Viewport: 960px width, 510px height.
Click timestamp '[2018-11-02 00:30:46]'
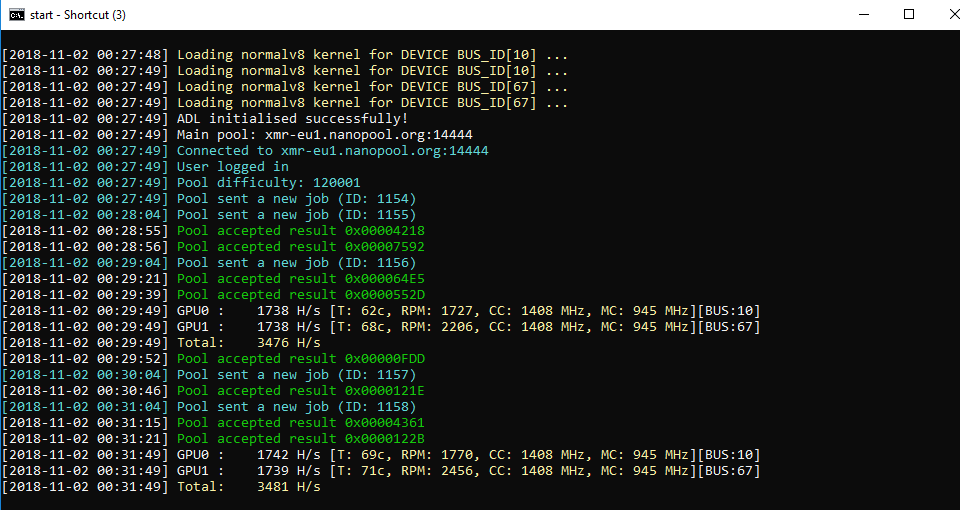(84, 391)
